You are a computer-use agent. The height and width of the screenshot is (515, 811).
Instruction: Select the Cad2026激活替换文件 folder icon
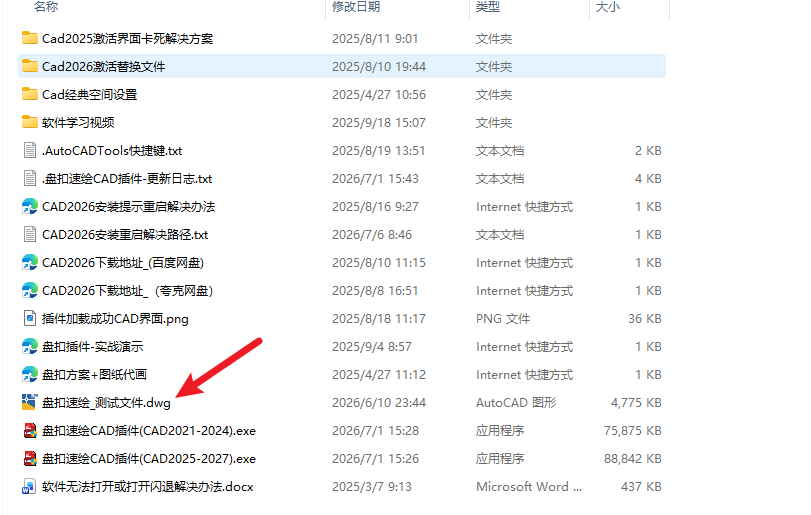click(x=29, y=66)
